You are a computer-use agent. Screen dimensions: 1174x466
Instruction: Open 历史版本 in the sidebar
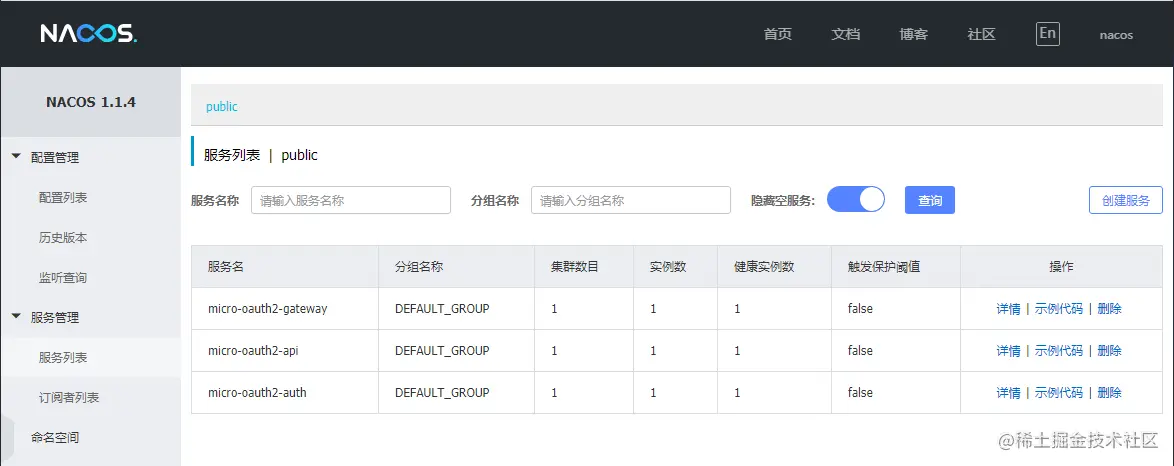[x=63, y=237]
